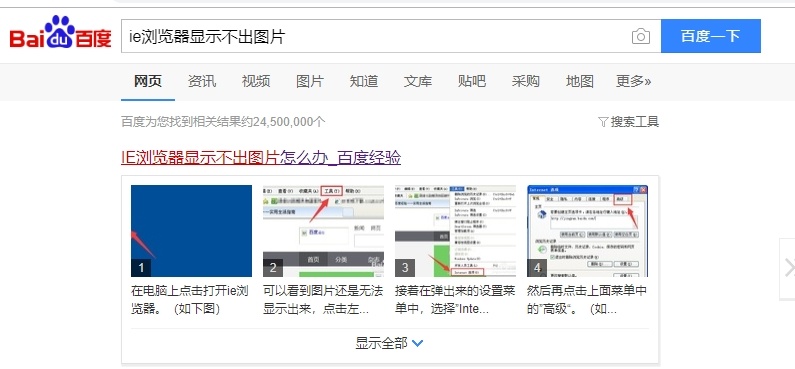Switch to the 视频 tab
This screenshot has height=369, width=795.
(256, 81)
